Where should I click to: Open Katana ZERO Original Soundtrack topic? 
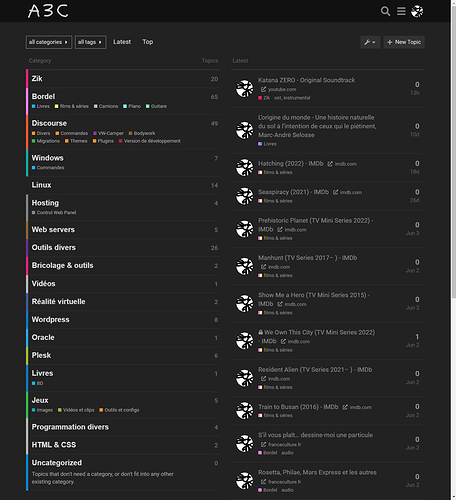(306, 80)
